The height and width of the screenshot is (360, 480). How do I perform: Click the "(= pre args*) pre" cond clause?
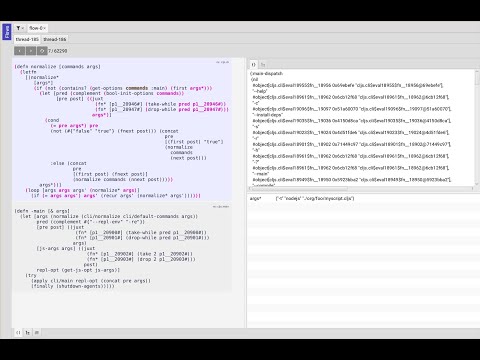coord(74,126)
